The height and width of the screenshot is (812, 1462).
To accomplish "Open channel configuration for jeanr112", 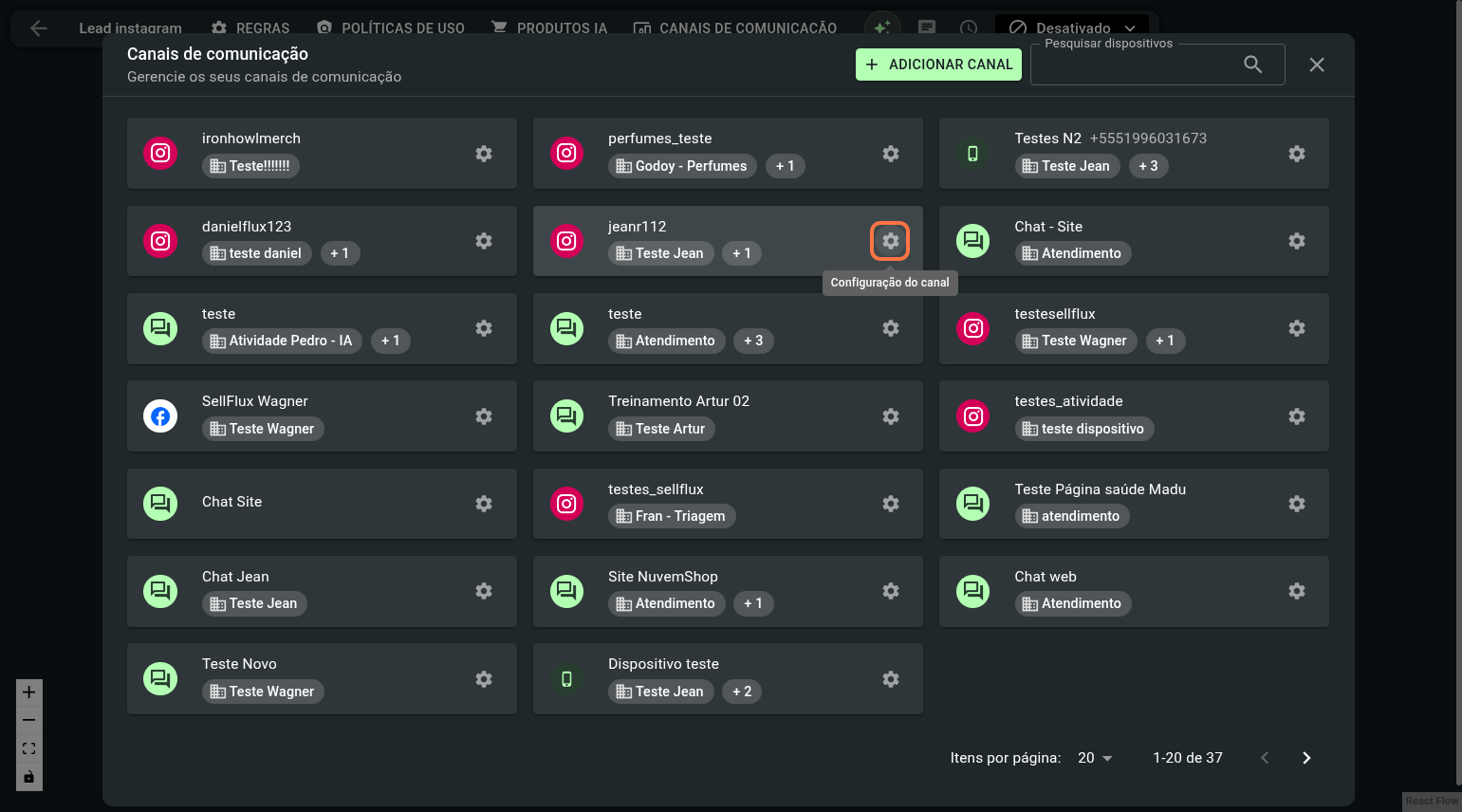I will pyautogui.click(x=890, y=241).
